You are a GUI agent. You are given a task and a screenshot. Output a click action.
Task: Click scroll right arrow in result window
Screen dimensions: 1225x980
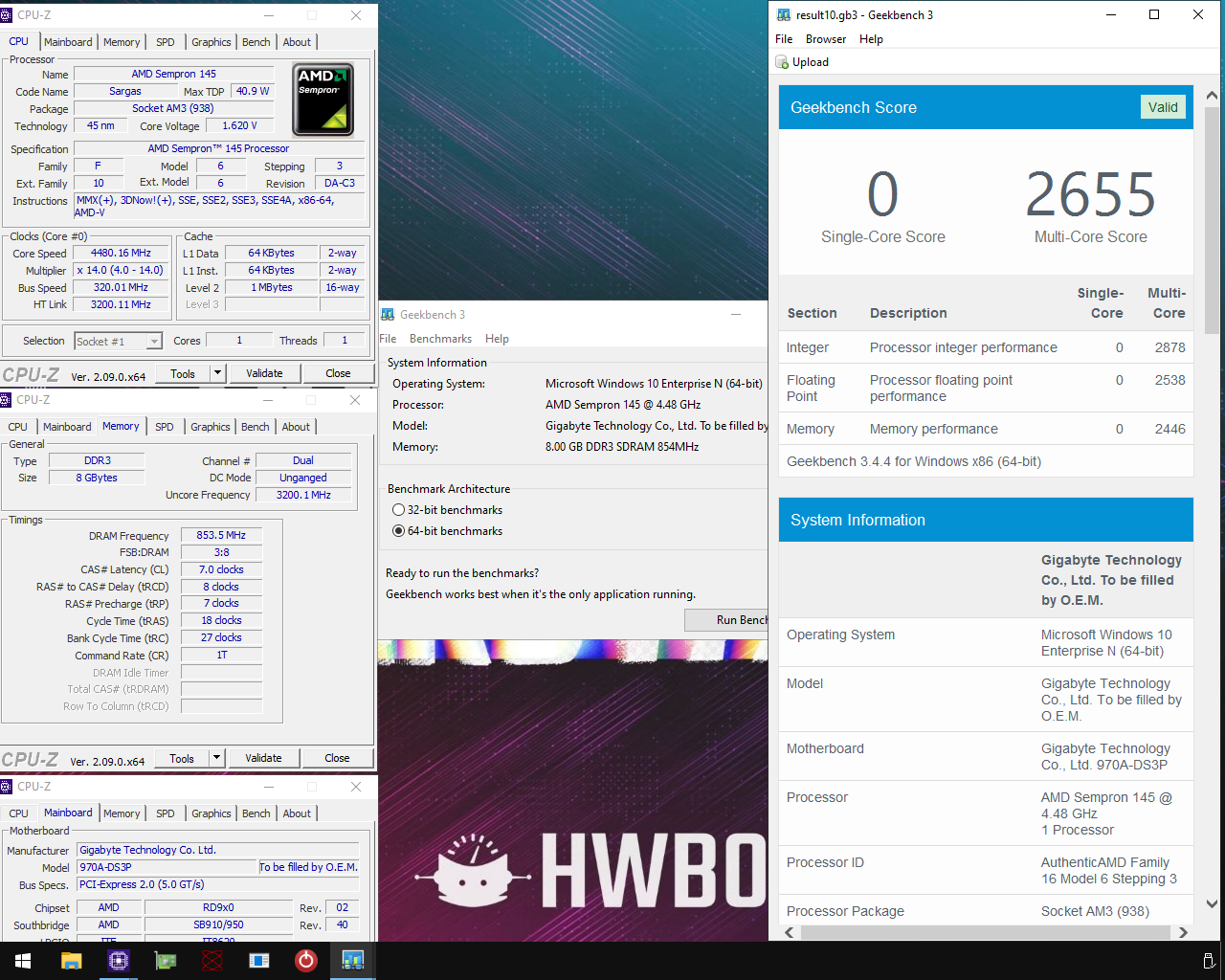[x=1184, y=932]
